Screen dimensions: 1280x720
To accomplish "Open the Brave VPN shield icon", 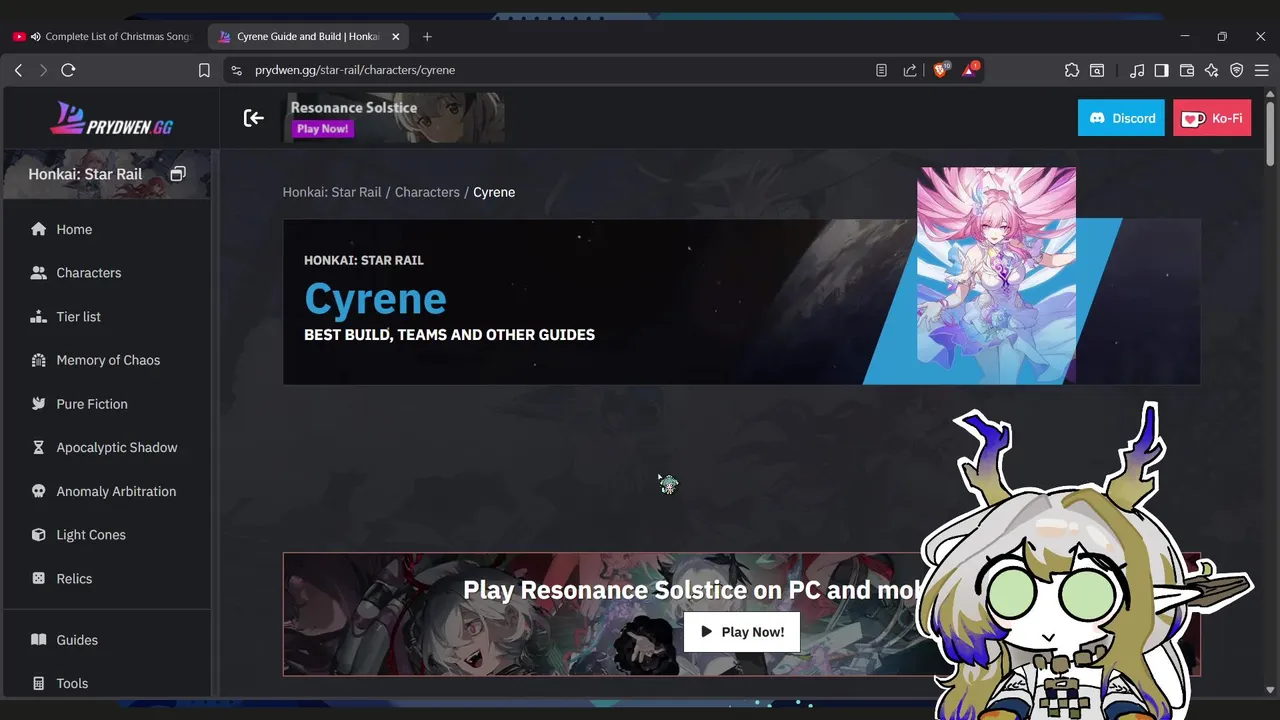I will [x=1236, y=70].
